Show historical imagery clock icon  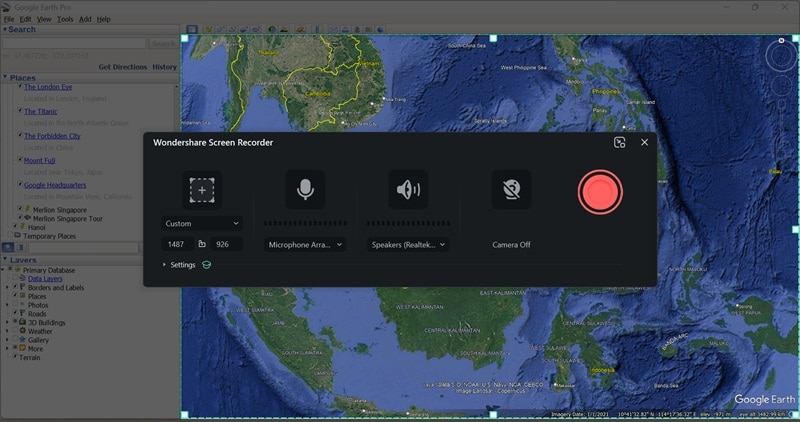pyautogui.click(x=272, y=30)
